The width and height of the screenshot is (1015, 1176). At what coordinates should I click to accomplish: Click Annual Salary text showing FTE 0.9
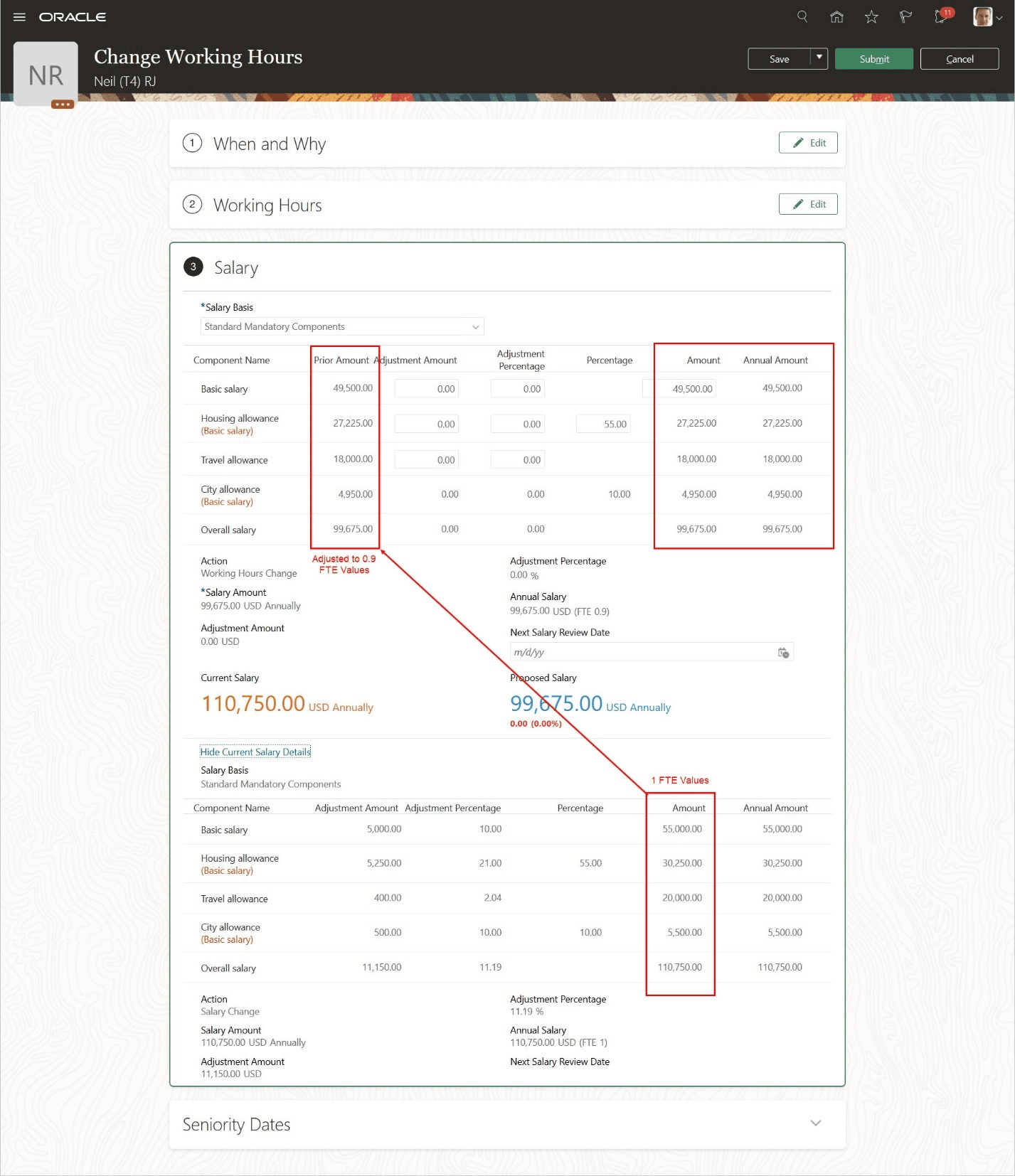coord(560,611)
